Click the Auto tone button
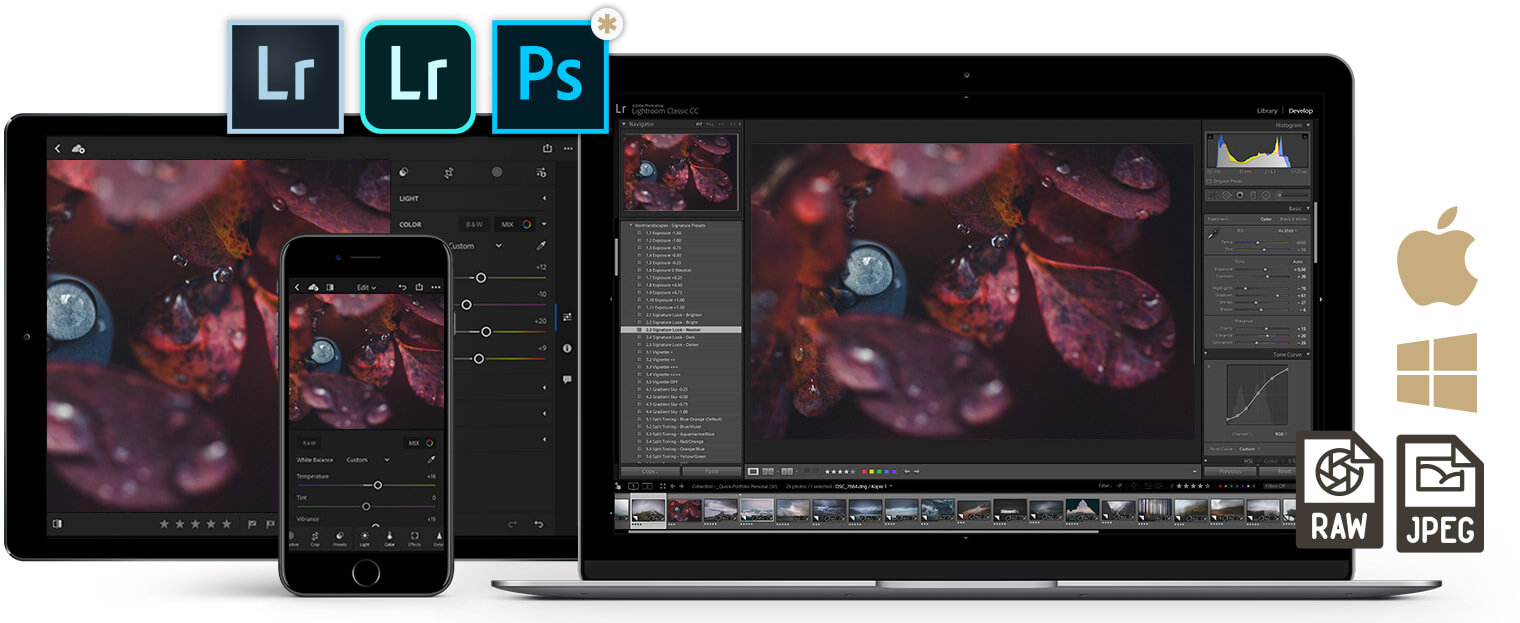The width and height of the screenshot is (1520, 623). coord(1300,261)
